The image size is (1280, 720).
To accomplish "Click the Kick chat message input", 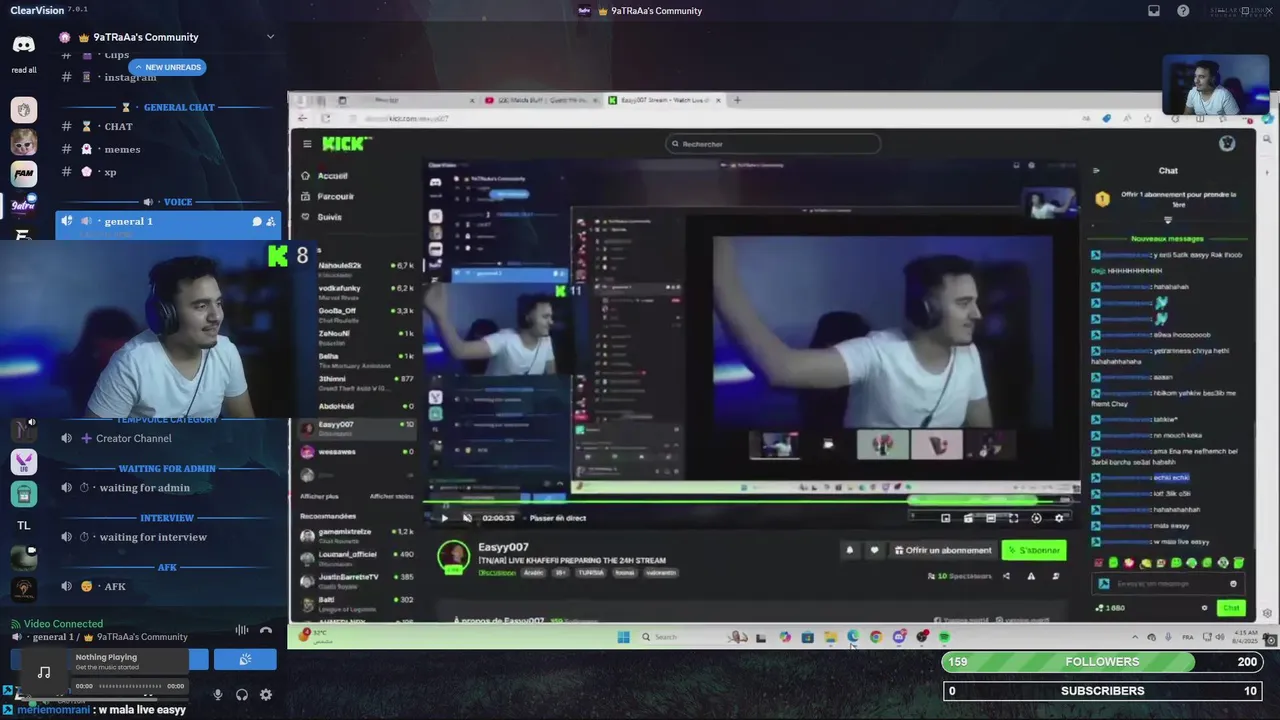I will (1170, 584).
